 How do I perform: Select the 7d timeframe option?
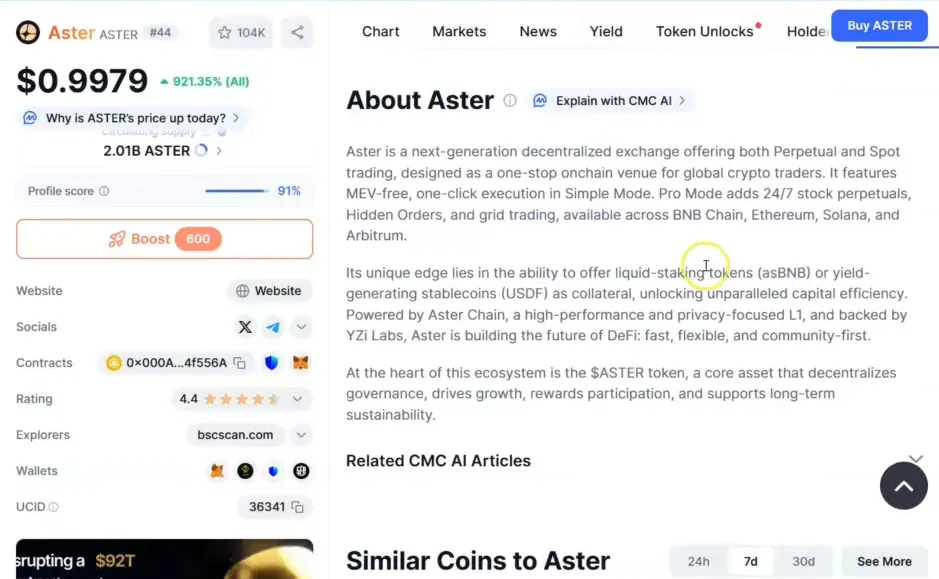coord(750,562)
